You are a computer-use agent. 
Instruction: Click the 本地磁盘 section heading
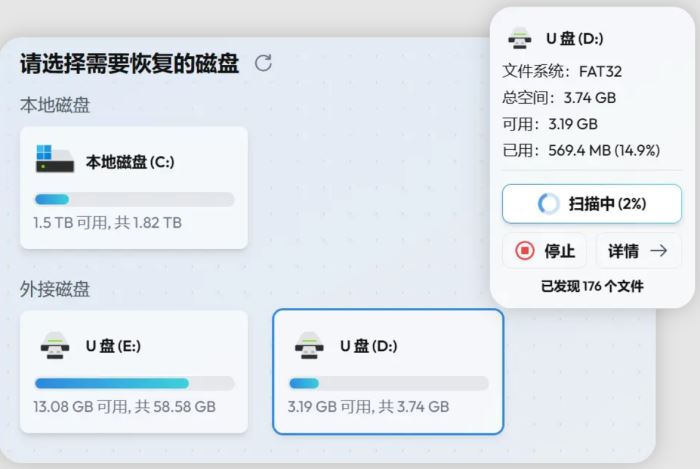click(55, 105)
